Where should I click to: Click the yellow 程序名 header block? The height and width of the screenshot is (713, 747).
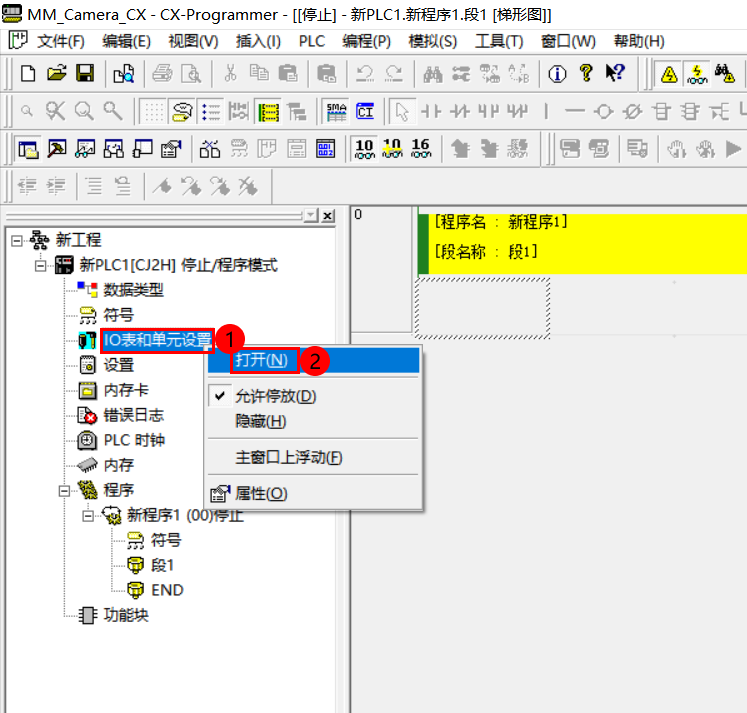coord(585,244)
